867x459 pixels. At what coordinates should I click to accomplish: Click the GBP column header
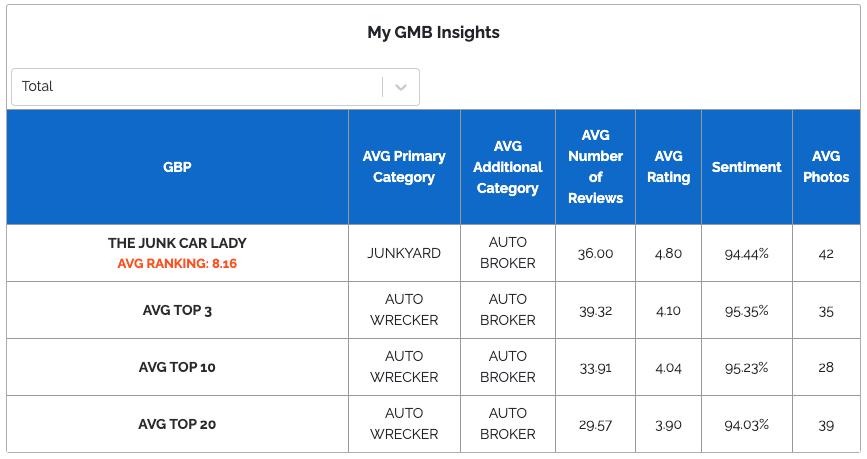[177, 167]
